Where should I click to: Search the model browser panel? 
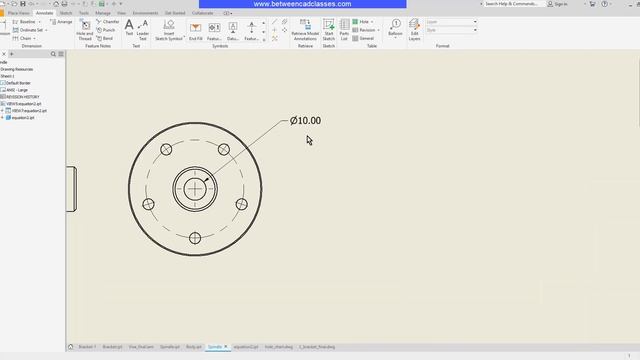53,54
